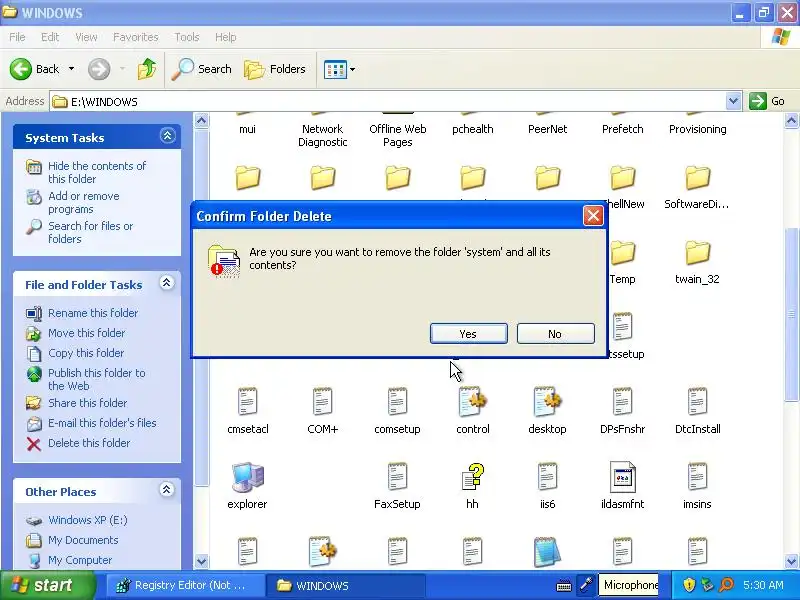This screenshot has width=800, height=600.
Task: Click the file list's scroll up arrow
Action: coord(791,121)
